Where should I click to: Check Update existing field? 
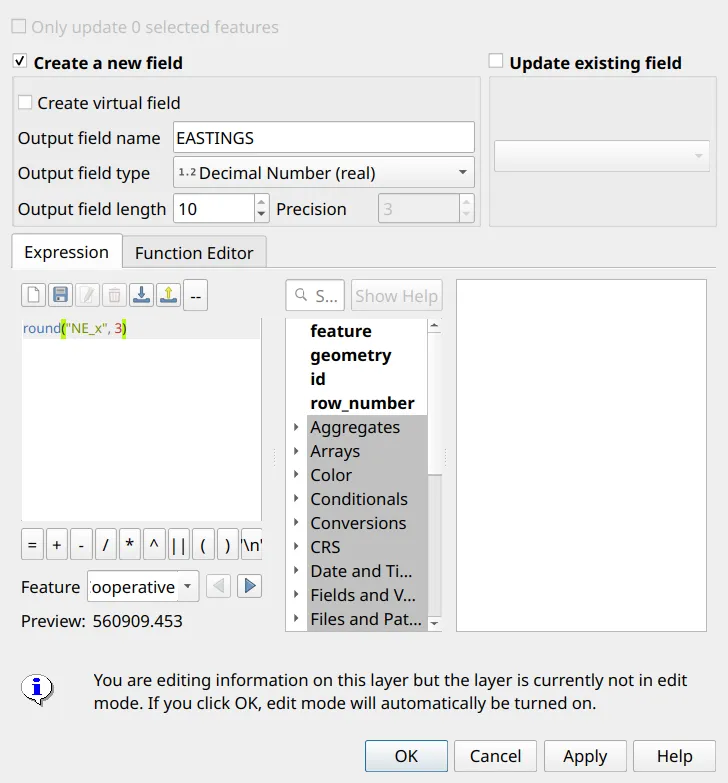[x=496, y=61]
